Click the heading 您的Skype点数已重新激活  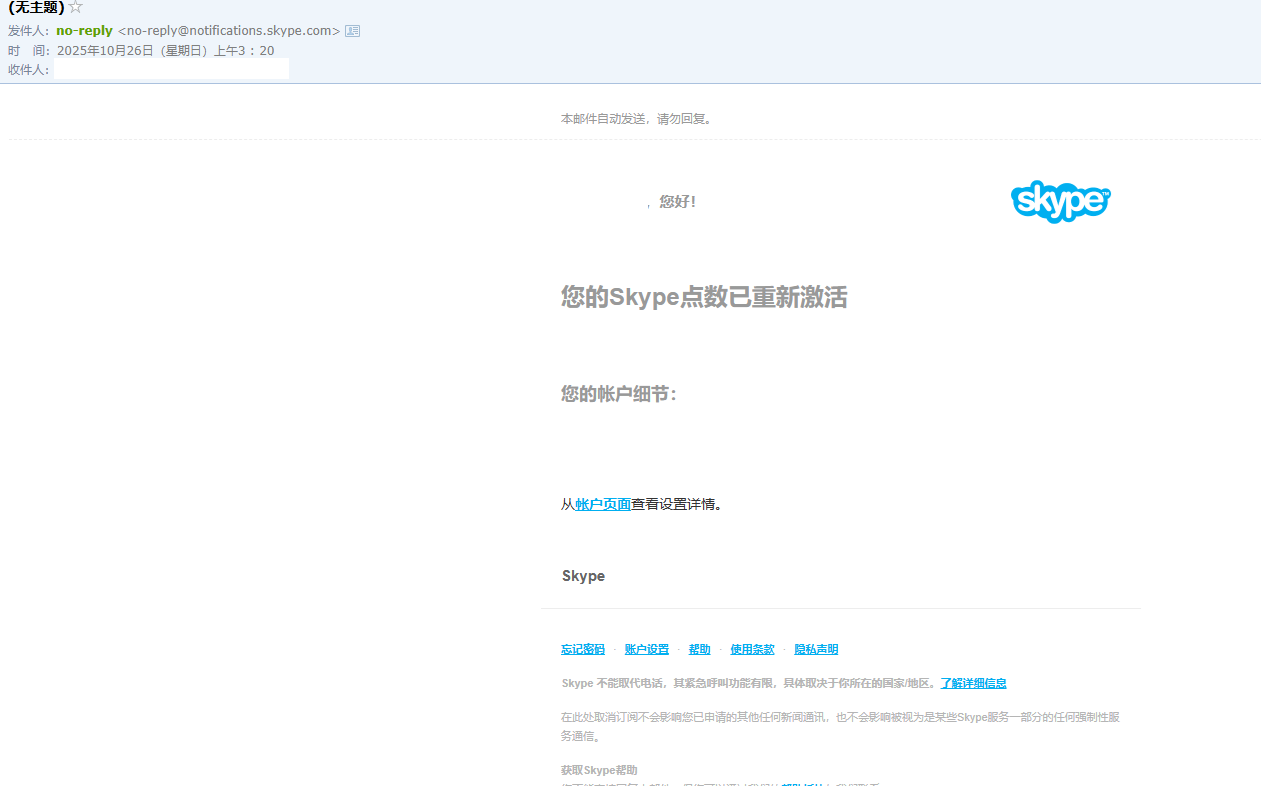pos(704,297)
